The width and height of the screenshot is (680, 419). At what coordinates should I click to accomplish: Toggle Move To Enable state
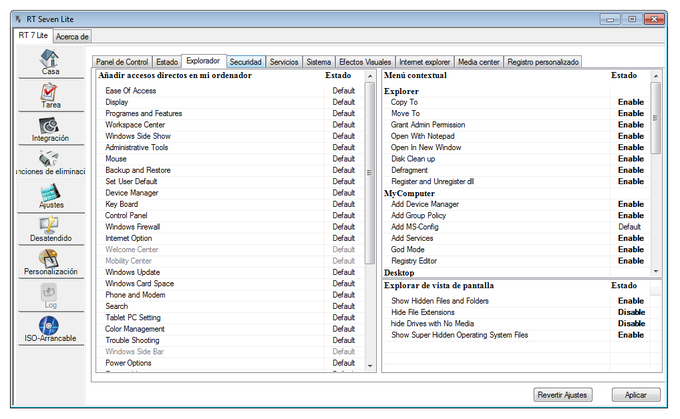tap(631, 113)
